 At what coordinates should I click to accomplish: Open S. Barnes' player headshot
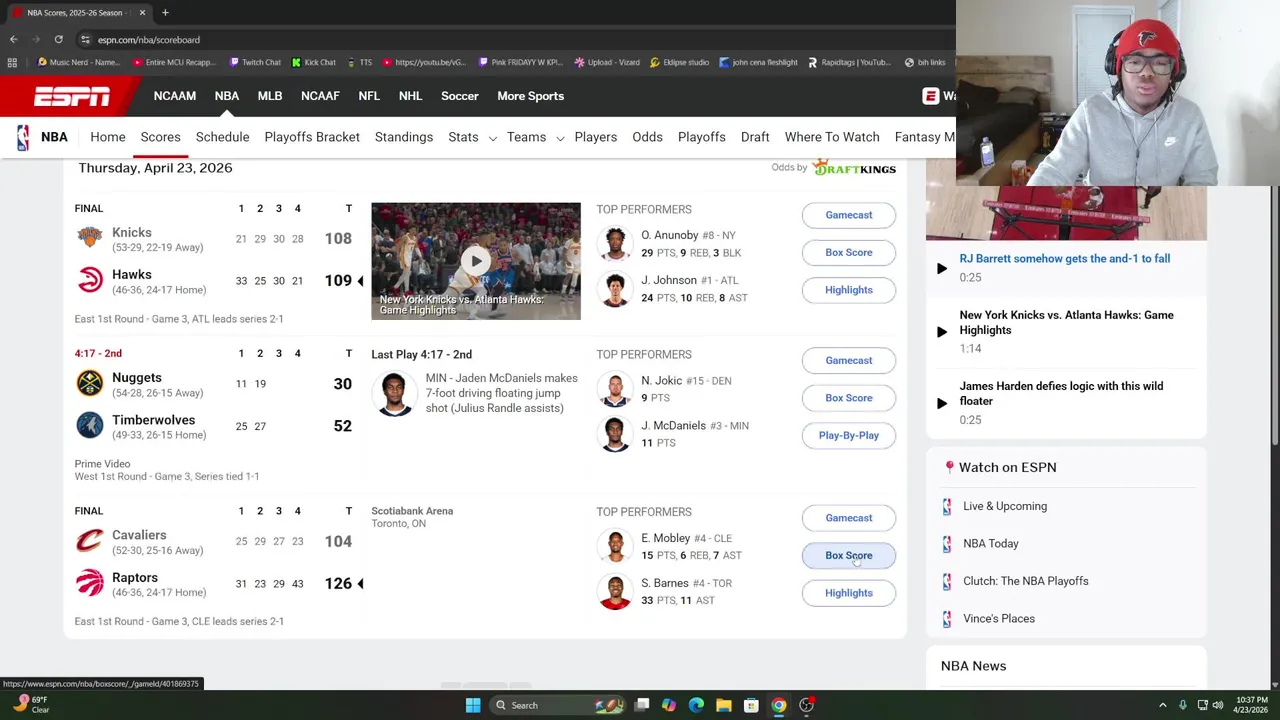point(615,592)
